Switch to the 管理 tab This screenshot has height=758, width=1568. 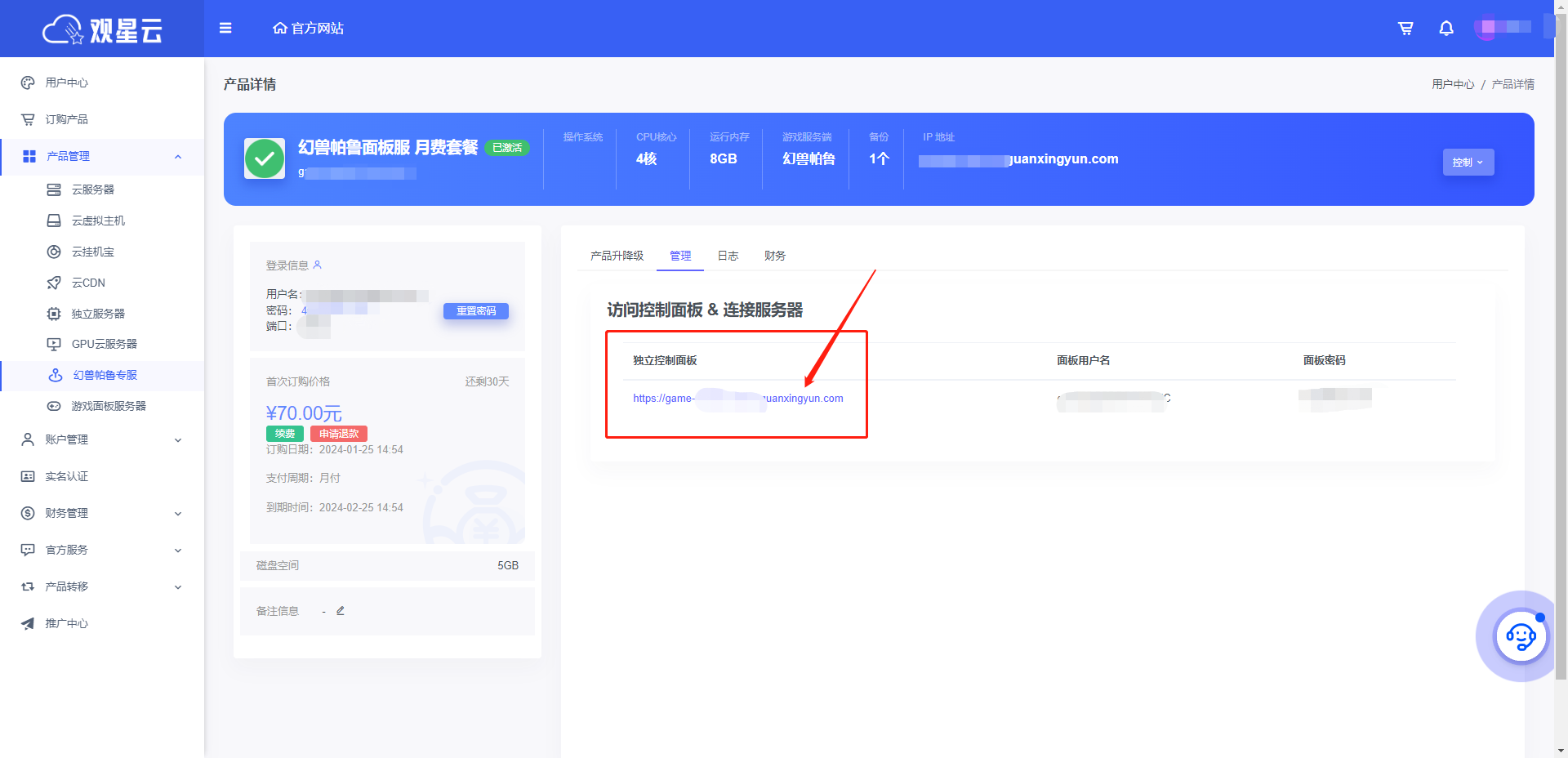click(680, 256)
